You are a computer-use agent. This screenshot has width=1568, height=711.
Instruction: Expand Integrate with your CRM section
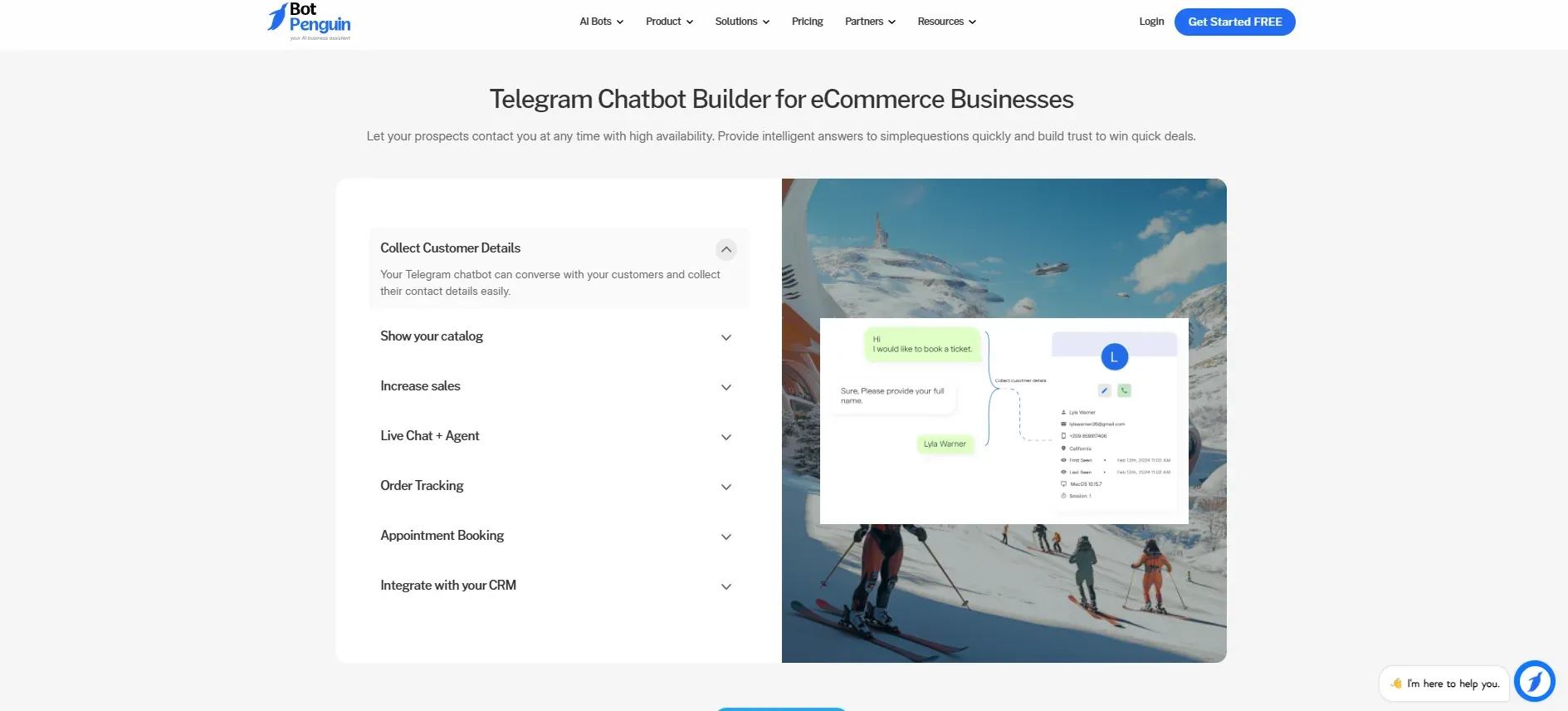(x=559, y=586)
